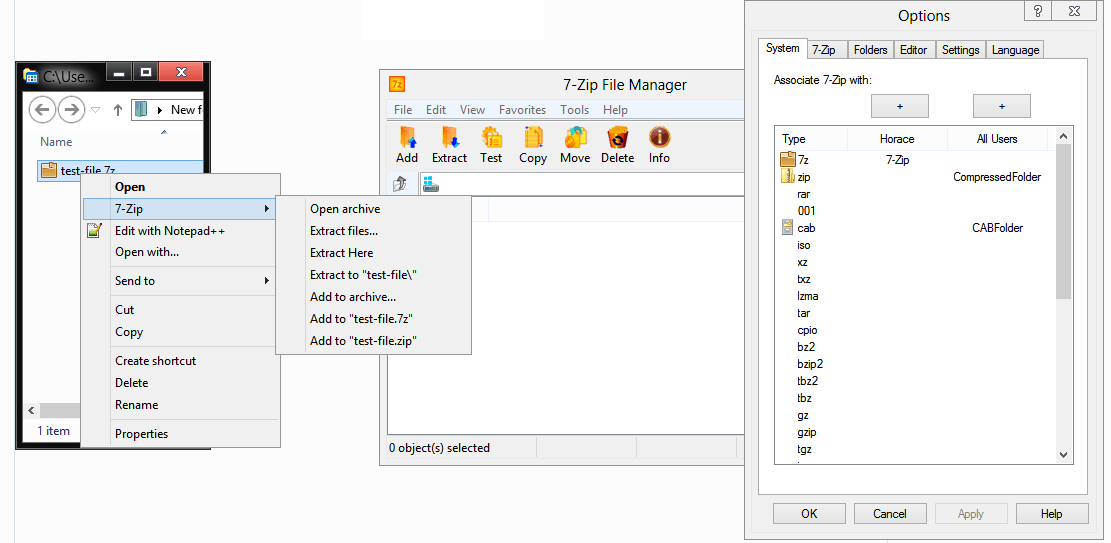Open the Language tab in Options

(1015, 50)
